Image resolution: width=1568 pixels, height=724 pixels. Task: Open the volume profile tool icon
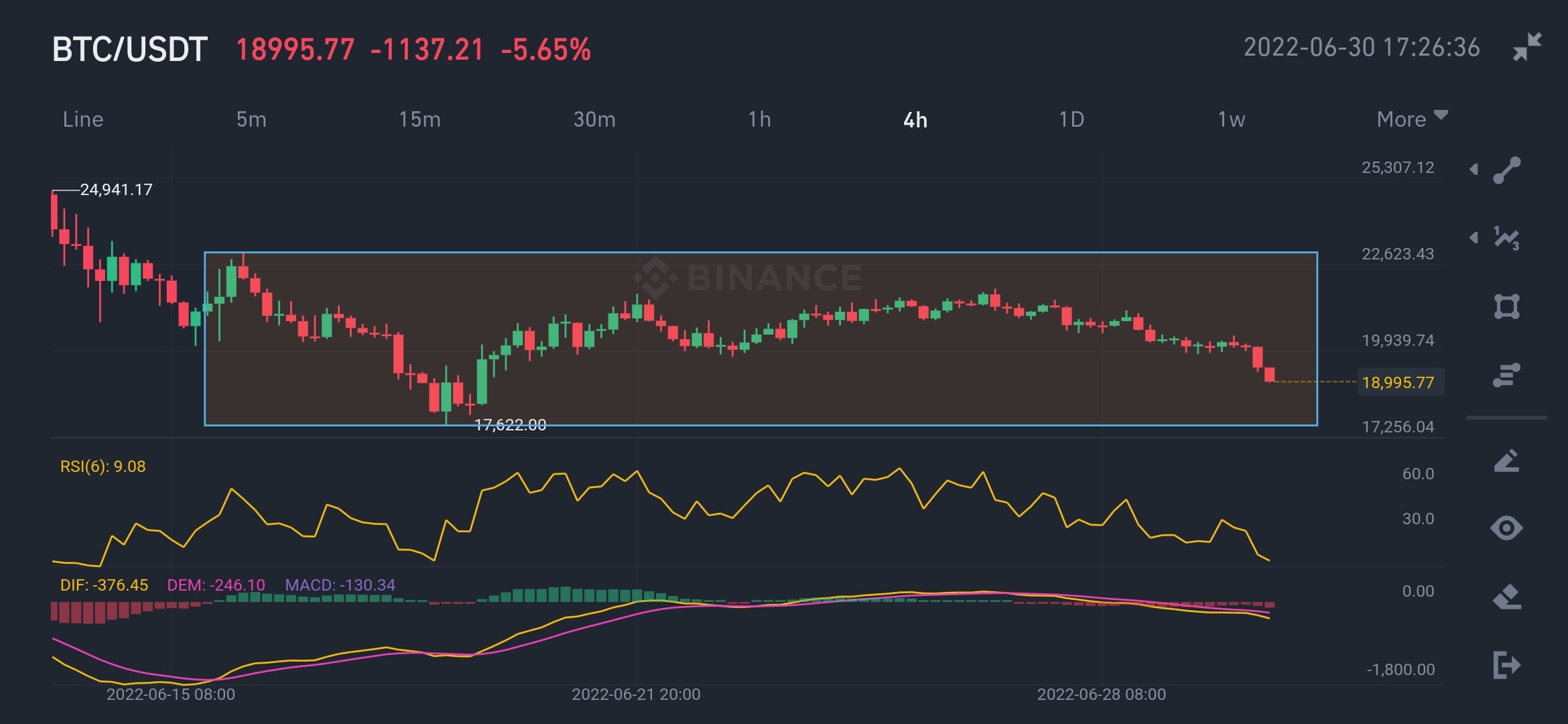click(x=1506, y=375)
